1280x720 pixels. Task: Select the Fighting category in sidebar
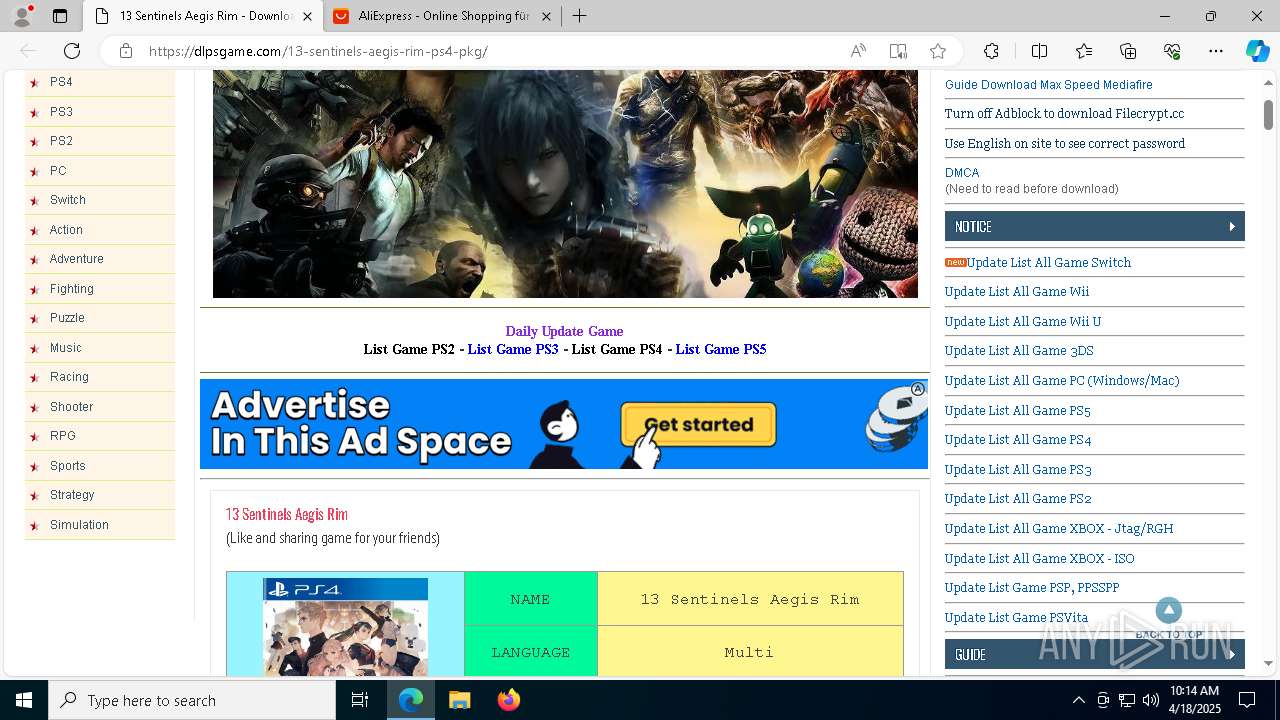(72, 289)
